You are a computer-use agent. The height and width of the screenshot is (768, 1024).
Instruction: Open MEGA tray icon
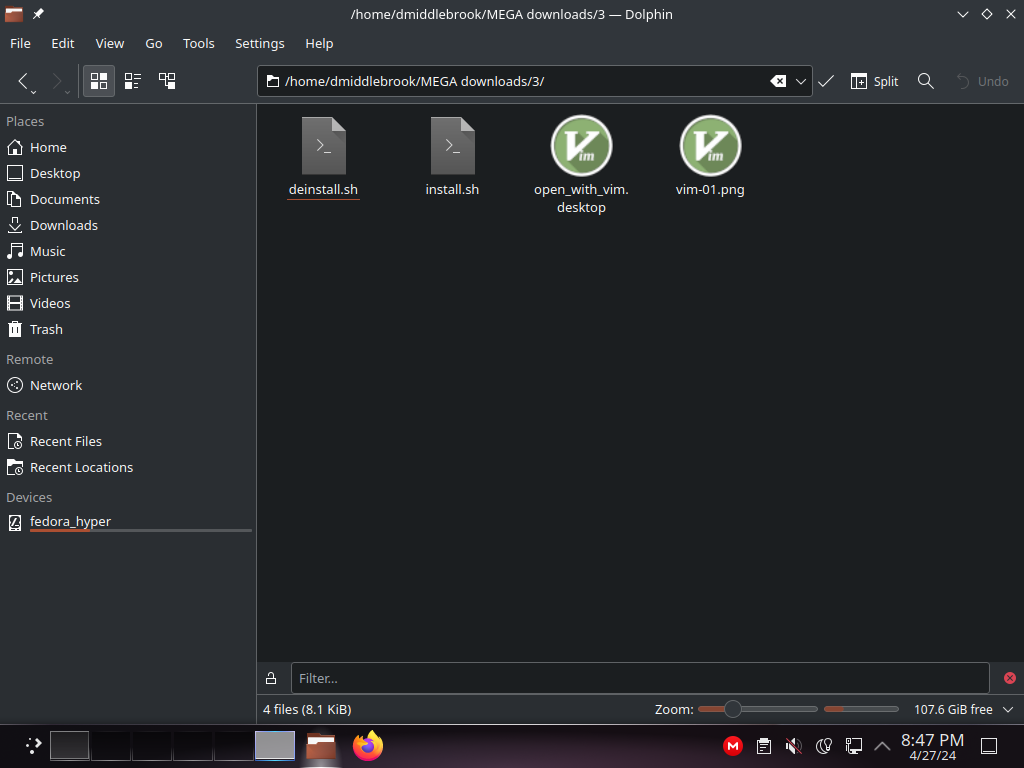[x=733, y=746]
